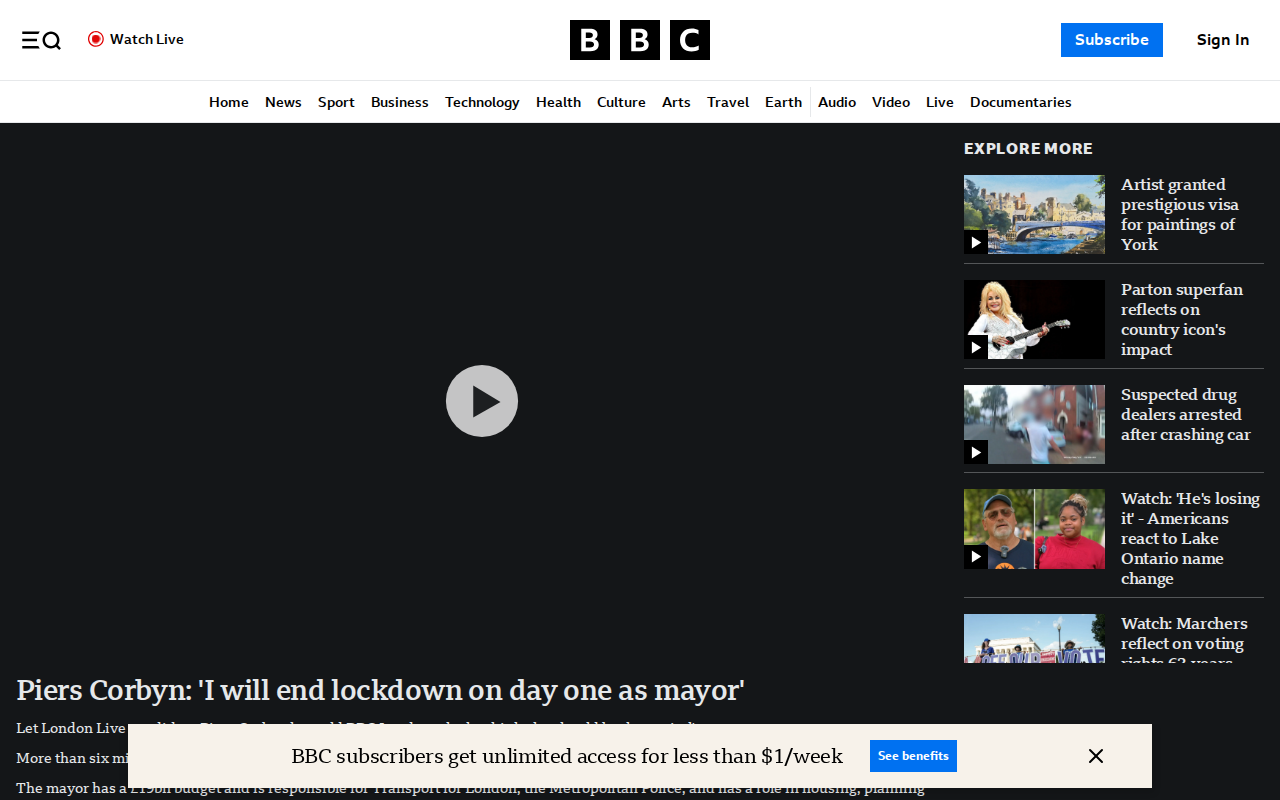
Task: Open Artist granted prestigious visa article
Action: click(x=1179, y=214)
